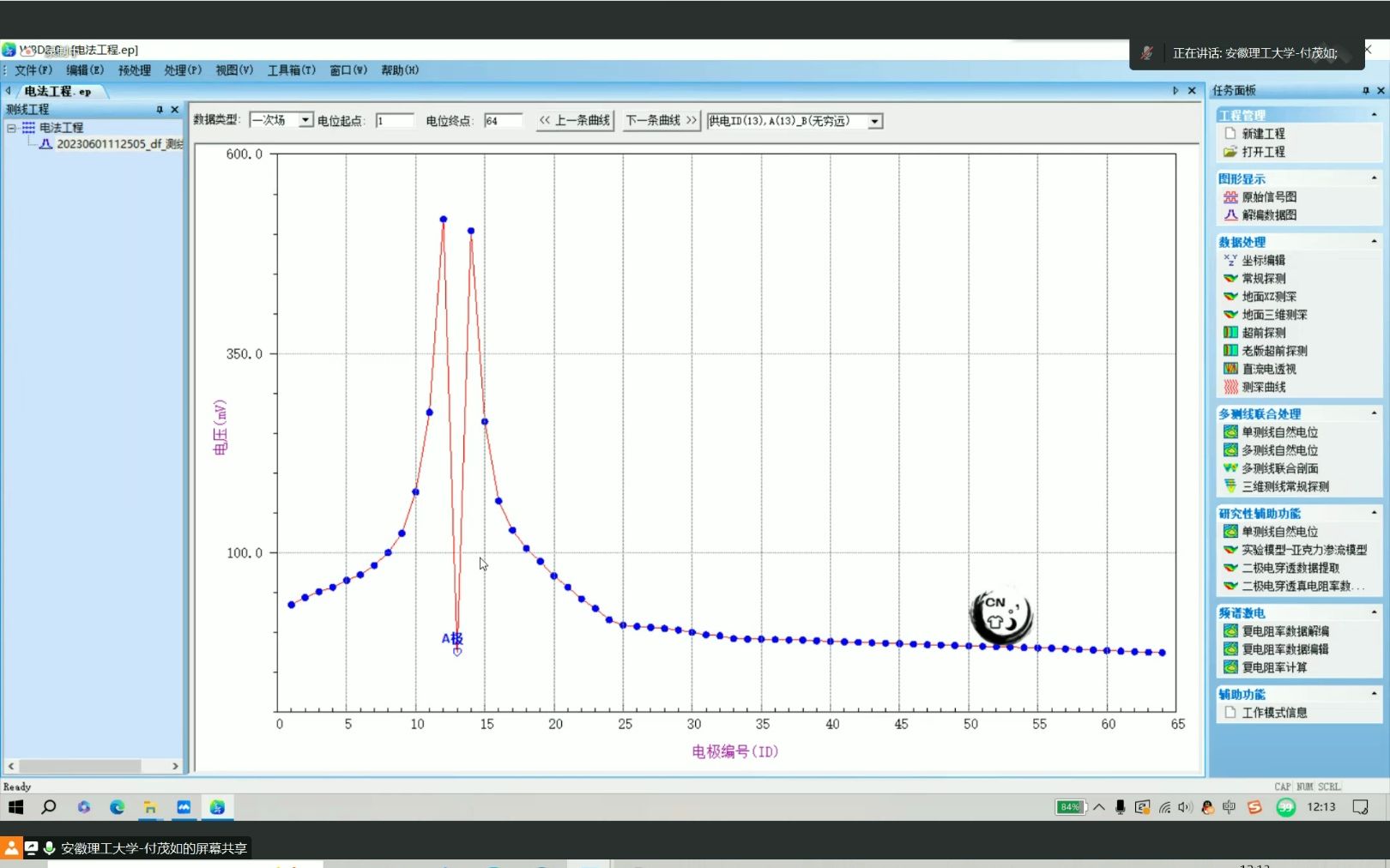Collapse the 多测线联合处理 section

click(1374, 413)
